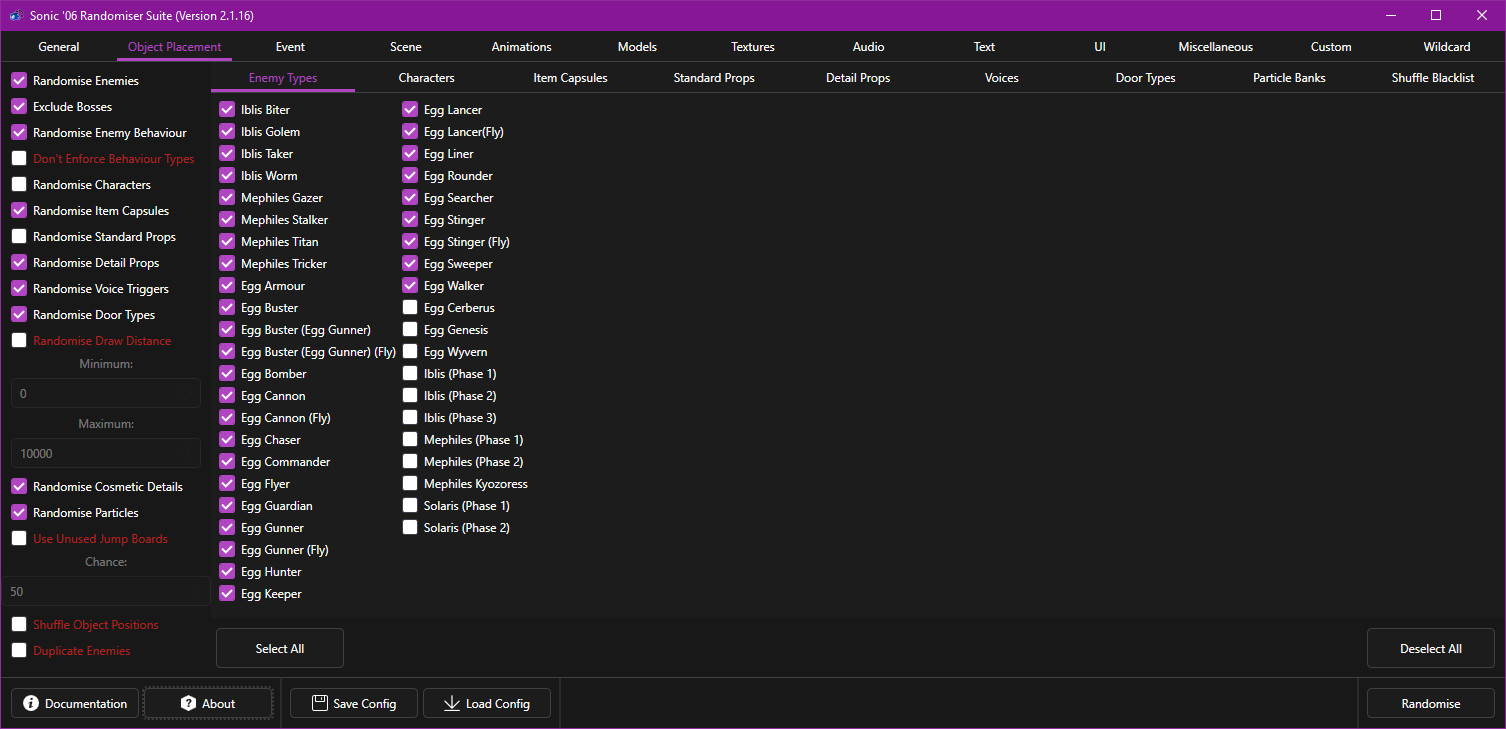Click the Documentation info icon

coord(31,703)
